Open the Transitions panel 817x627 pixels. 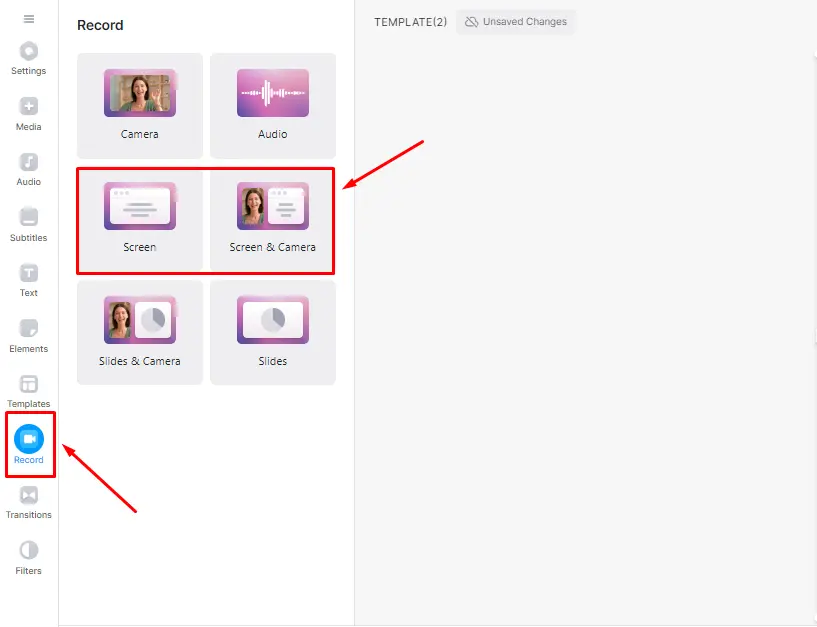point(29,502)
